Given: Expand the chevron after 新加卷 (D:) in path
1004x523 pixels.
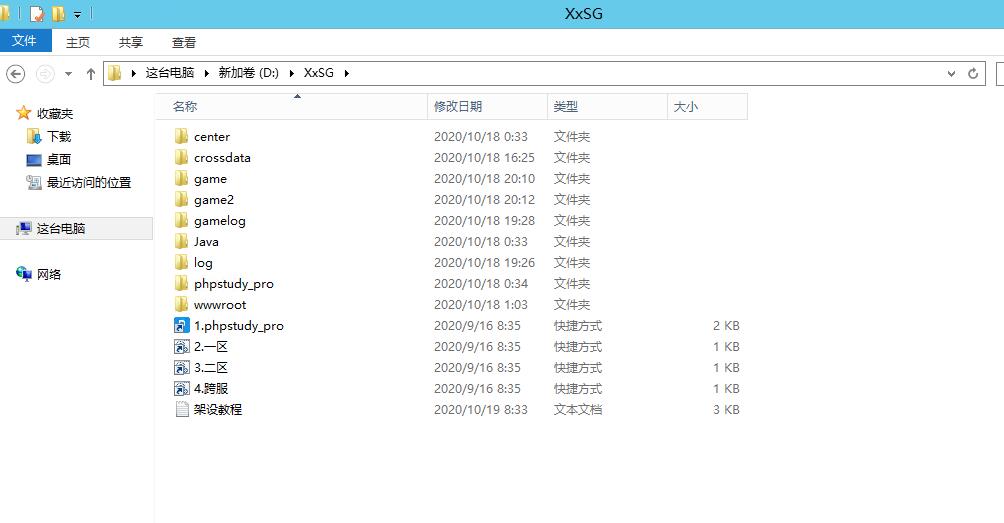Looking at the screenshot, I should pos(291,73).
